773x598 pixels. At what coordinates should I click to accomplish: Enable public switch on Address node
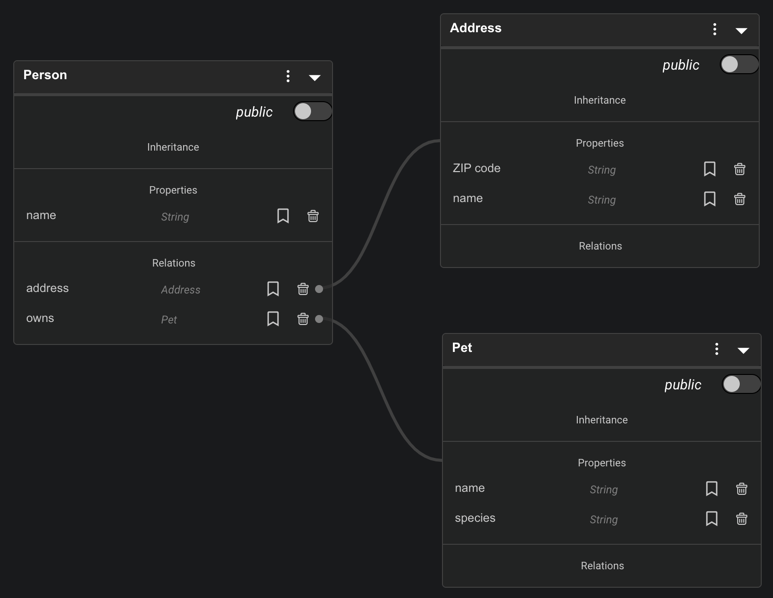[x=739, y=65]
